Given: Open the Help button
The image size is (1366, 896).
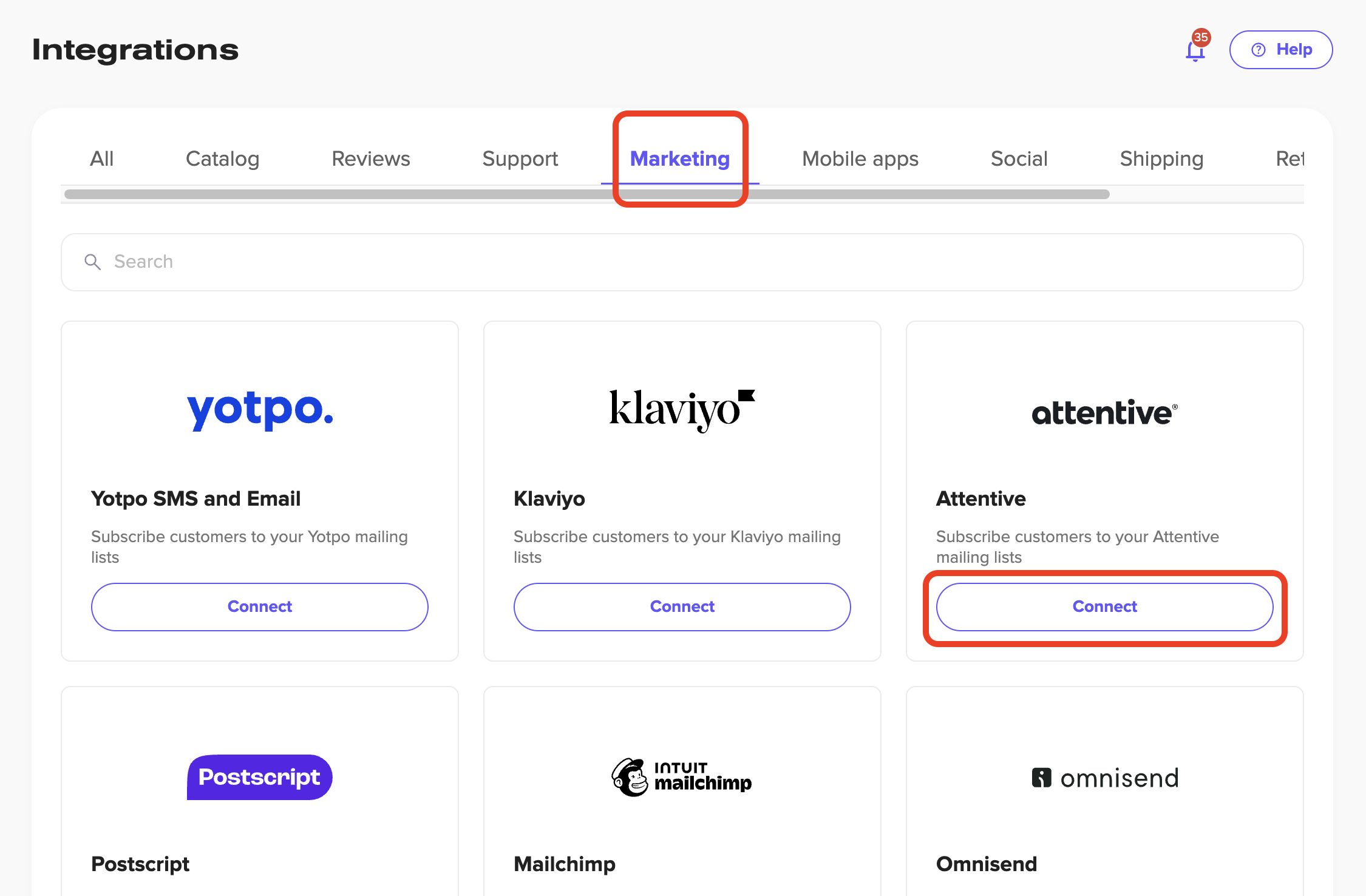Looking at the screenshot, I should point(1281,50).
